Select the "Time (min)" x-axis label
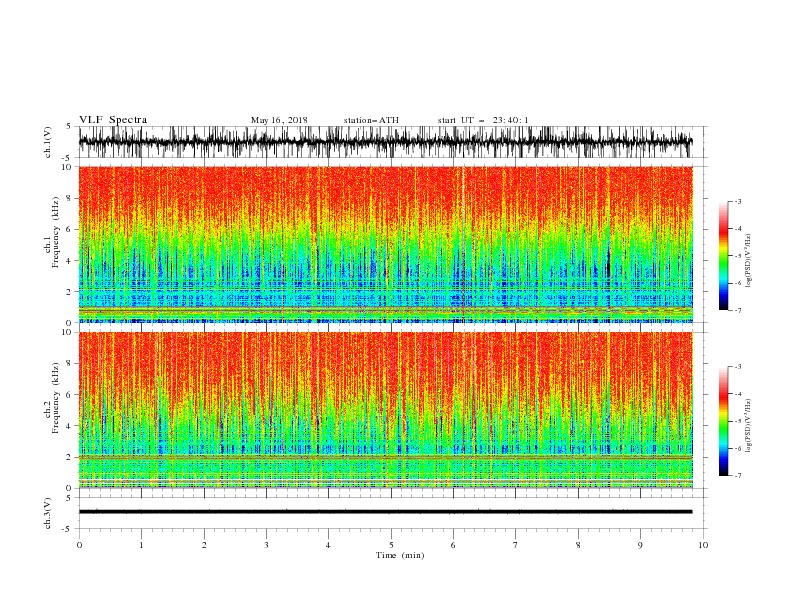This screenshot has height=612, width=792. [x=400, y=555]
